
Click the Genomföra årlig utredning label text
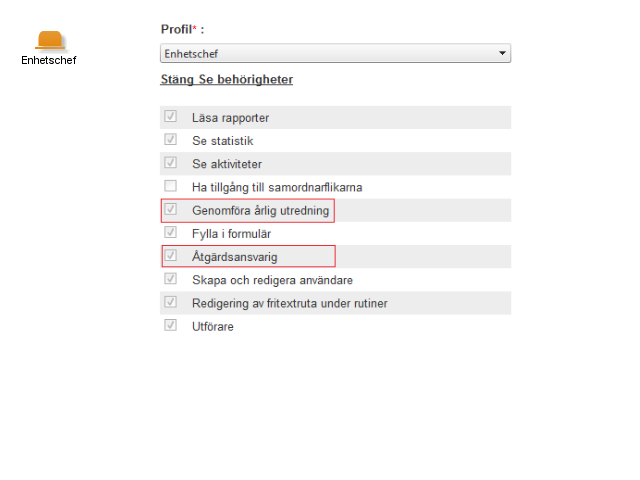[x=260, y=211]
